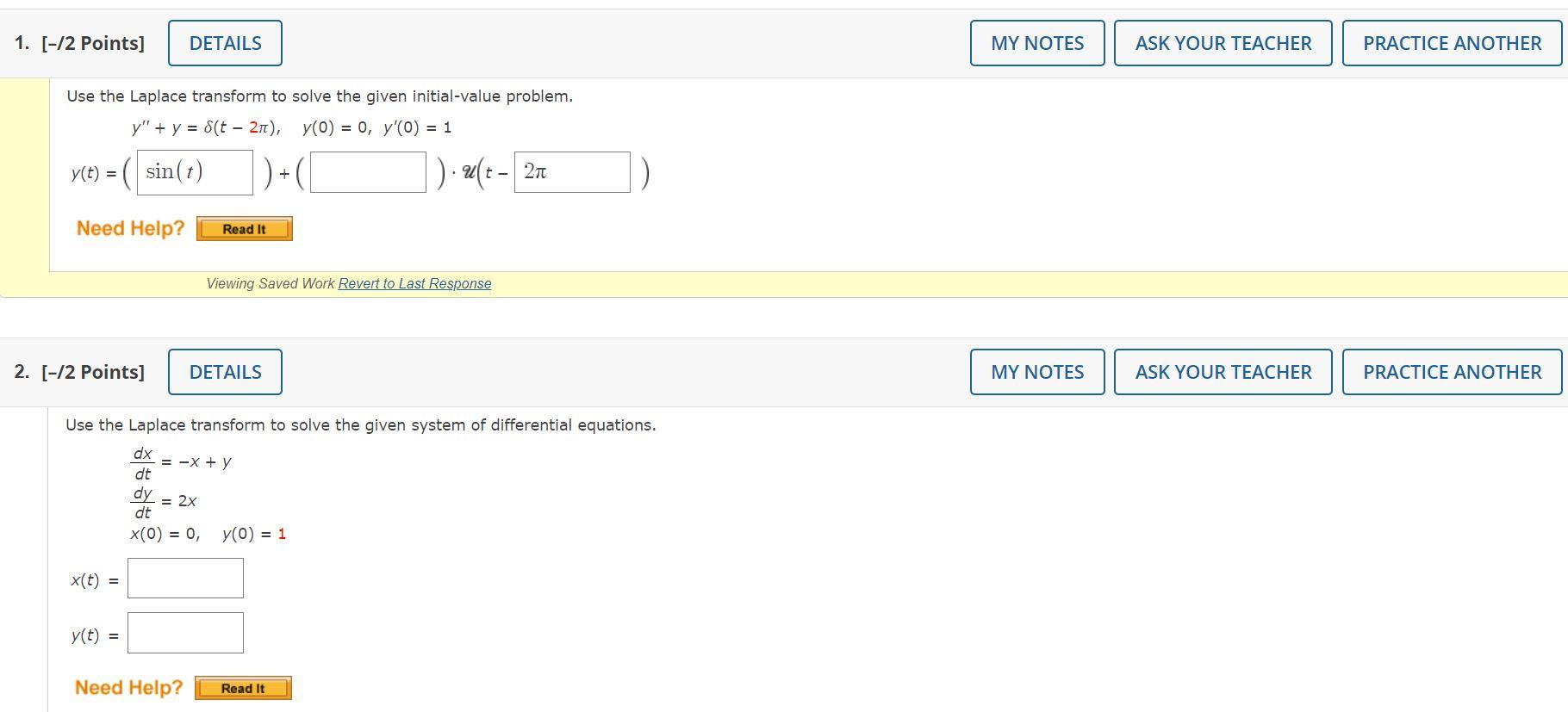Click the empty second-term answer box
Screen dimensions: 1568x712
click(368, 172)
